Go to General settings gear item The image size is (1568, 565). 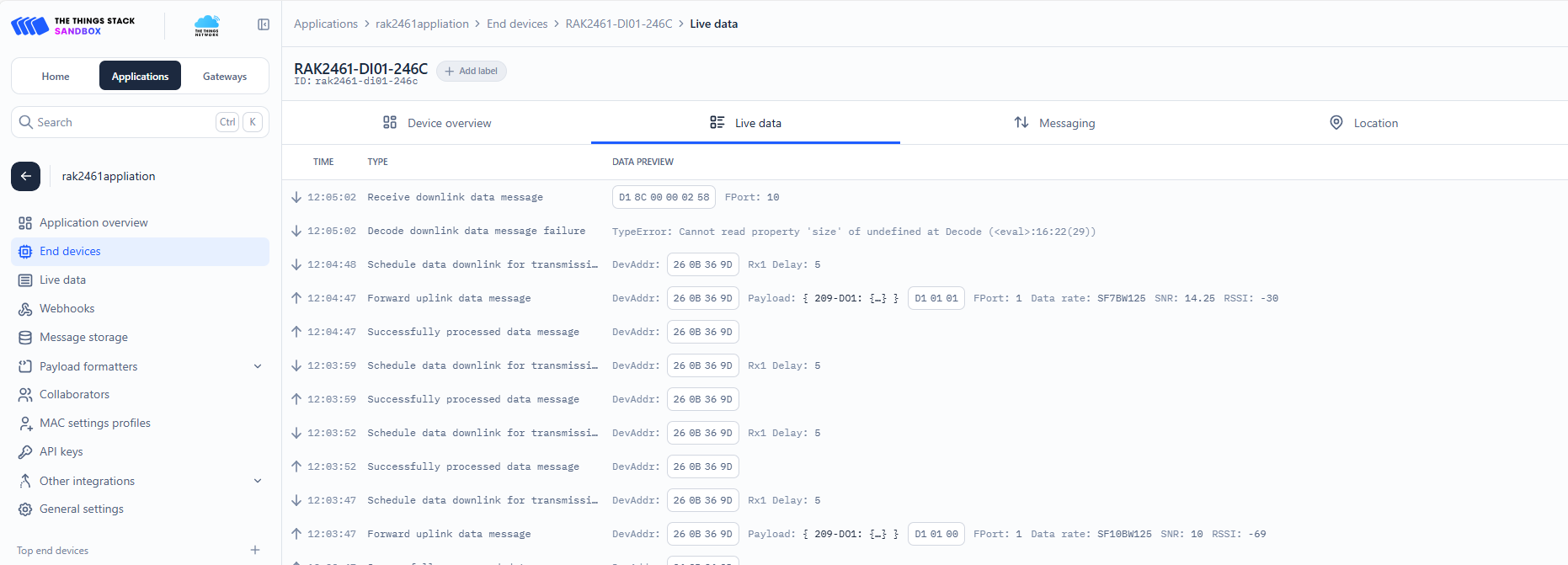point(81,509)
